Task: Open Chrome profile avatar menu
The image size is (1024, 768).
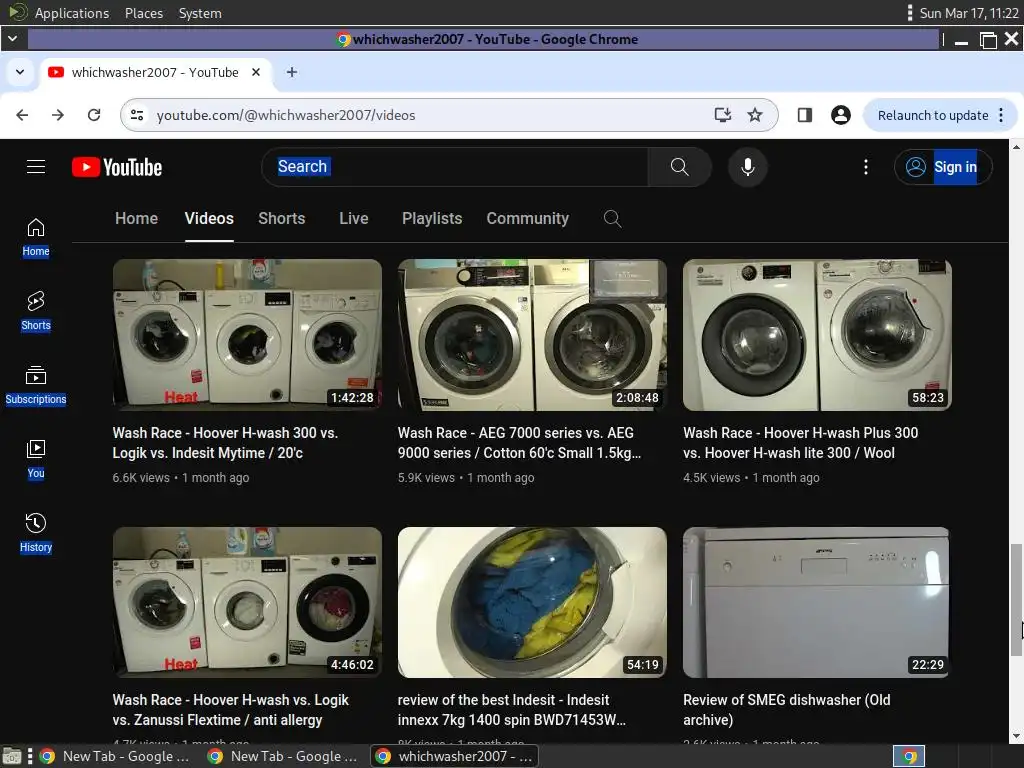Action: [x=840, y=115]
